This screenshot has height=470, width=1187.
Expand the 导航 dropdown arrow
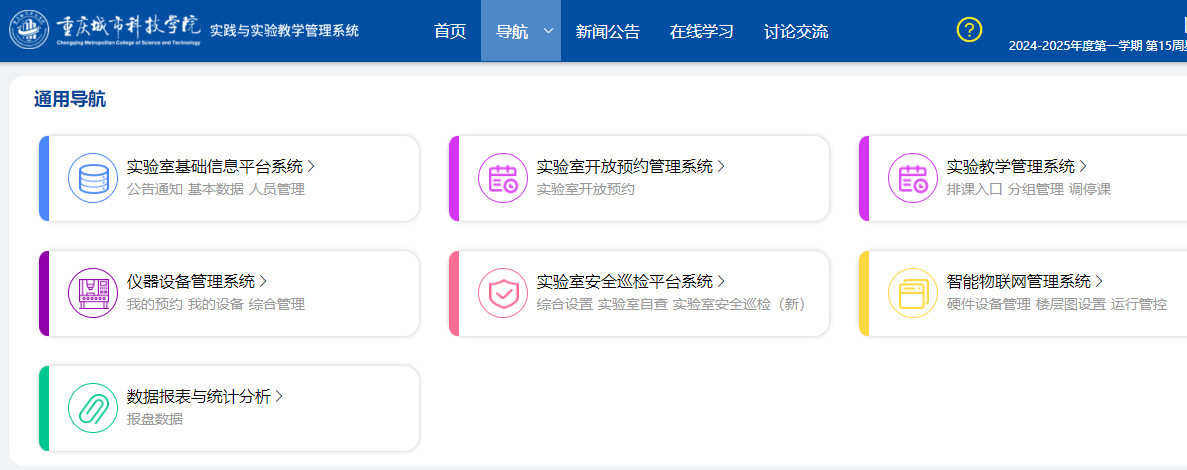coord(548,31)
